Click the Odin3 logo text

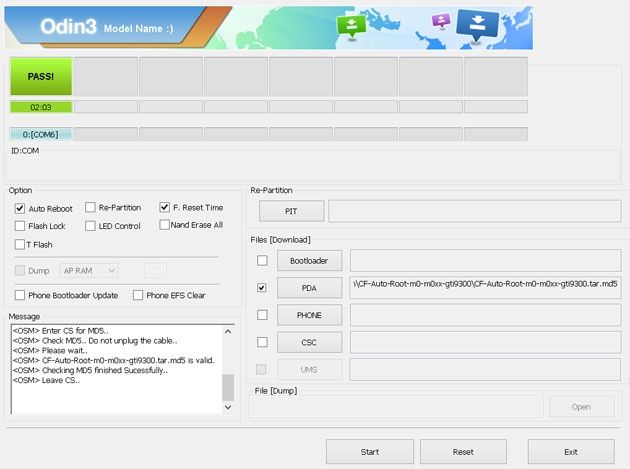[68, 27]
